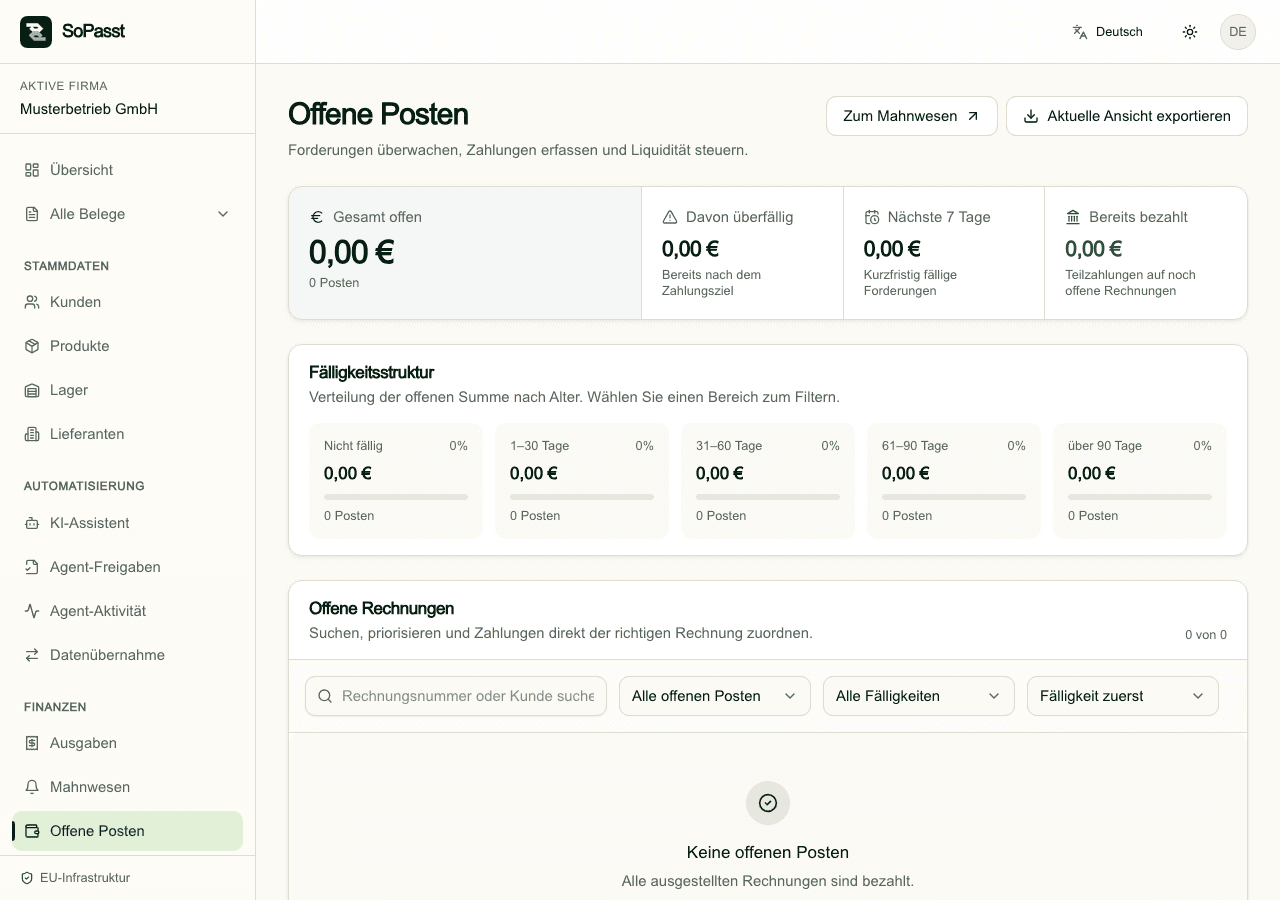The height and width of the screenshot is (900, 1280).
Task: Focus the Rechnungsnummer oder Kunde search field
Action: coord(456,696)
